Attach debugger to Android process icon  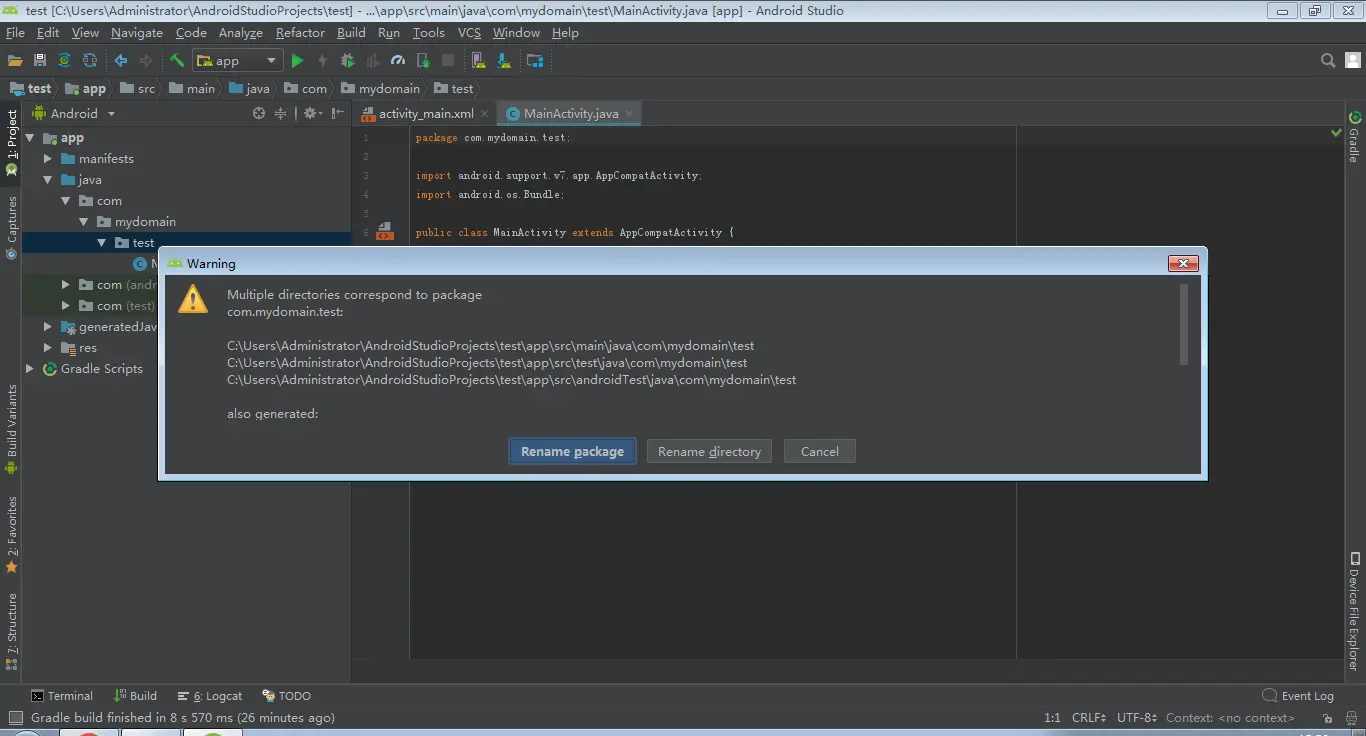[423, 61]
